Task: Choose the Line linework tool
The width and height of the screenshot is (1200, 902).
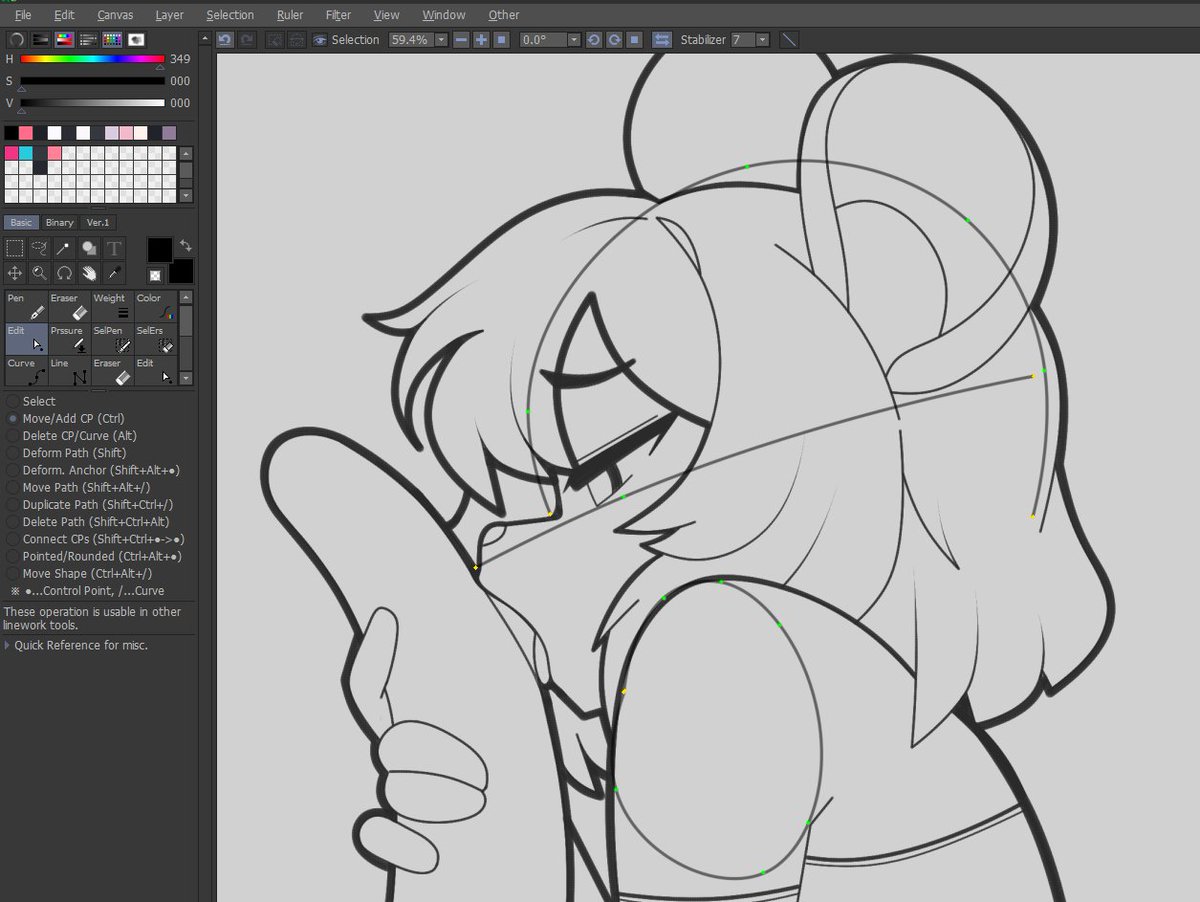Action: pyautogui.click(x=68, y=372)
